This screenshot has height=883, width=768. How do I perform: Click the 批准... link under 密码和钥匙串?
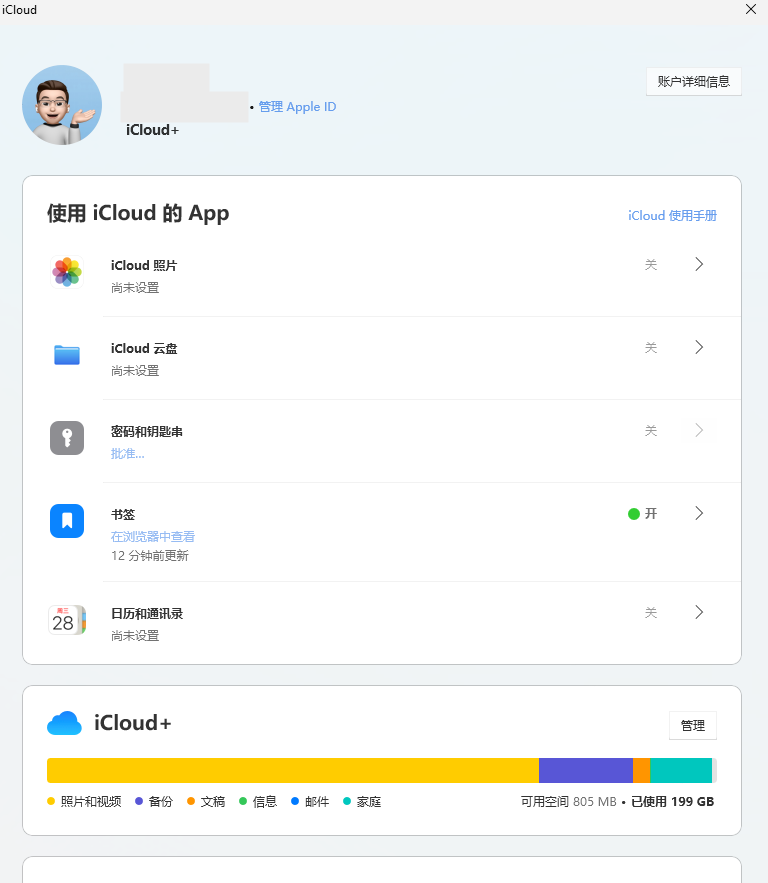tap(128, 454)
